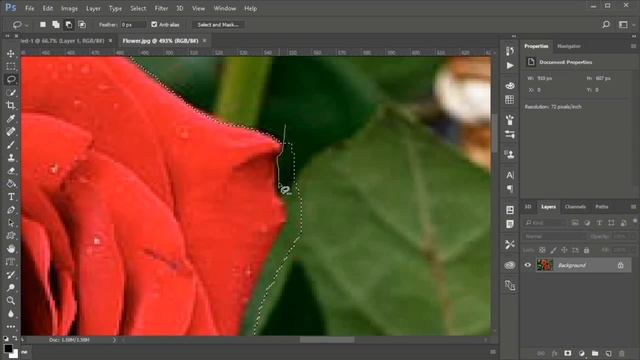
Task: Select the Paint Bucket tool
Action: 11,184
